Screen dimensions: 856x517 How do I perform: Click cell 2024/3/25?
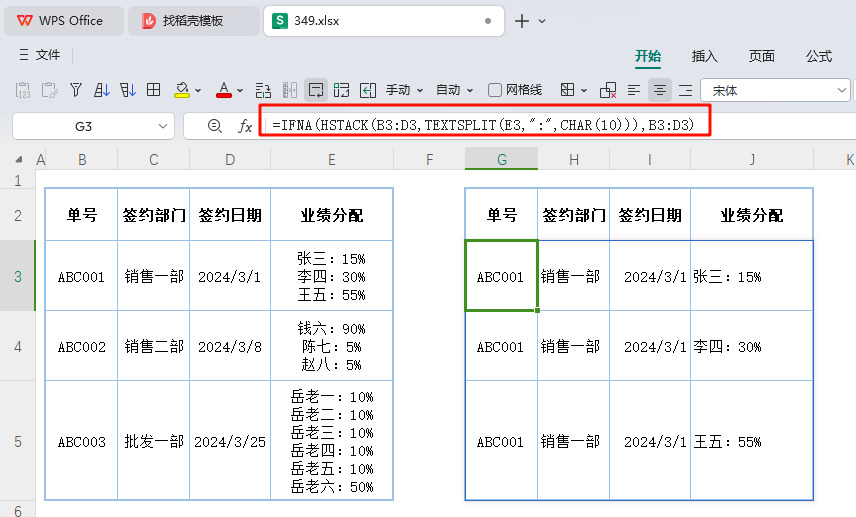(x=230, y=441)
